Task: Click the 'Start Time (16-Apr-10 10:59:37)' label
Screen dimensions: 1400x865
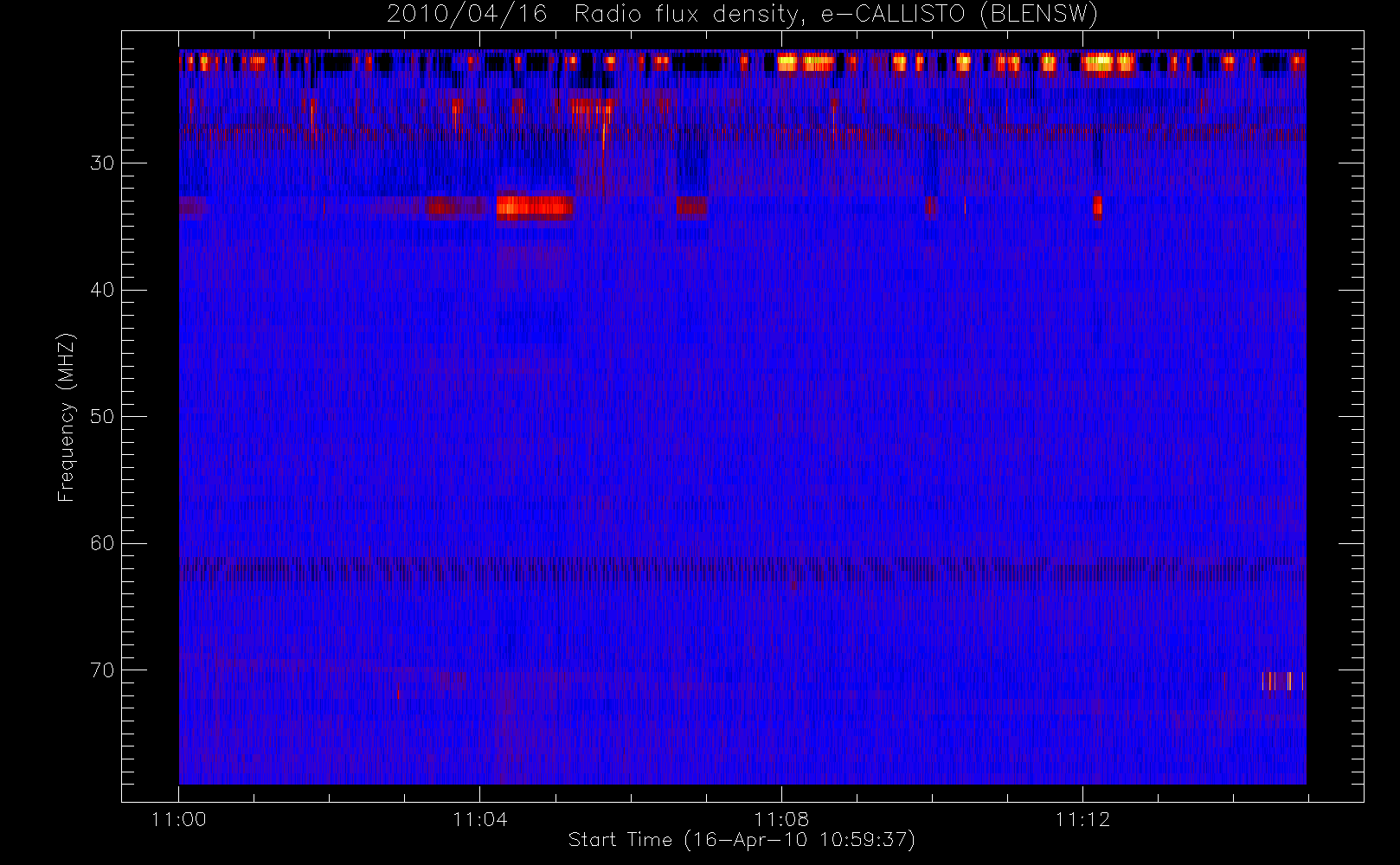Action: 742,840
